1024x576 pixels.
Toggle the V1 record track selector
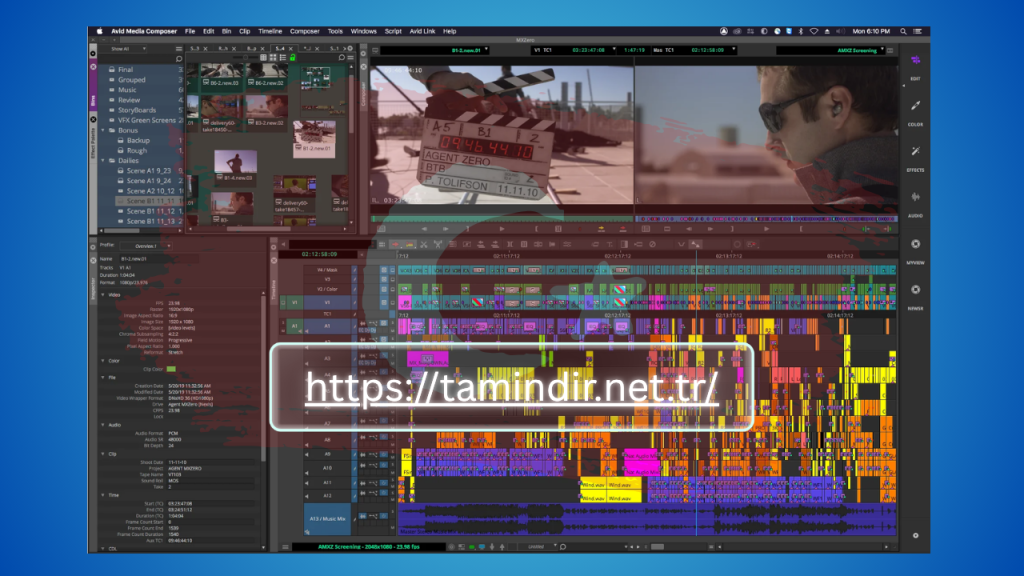pyautogui.click(x=327, y=302)
